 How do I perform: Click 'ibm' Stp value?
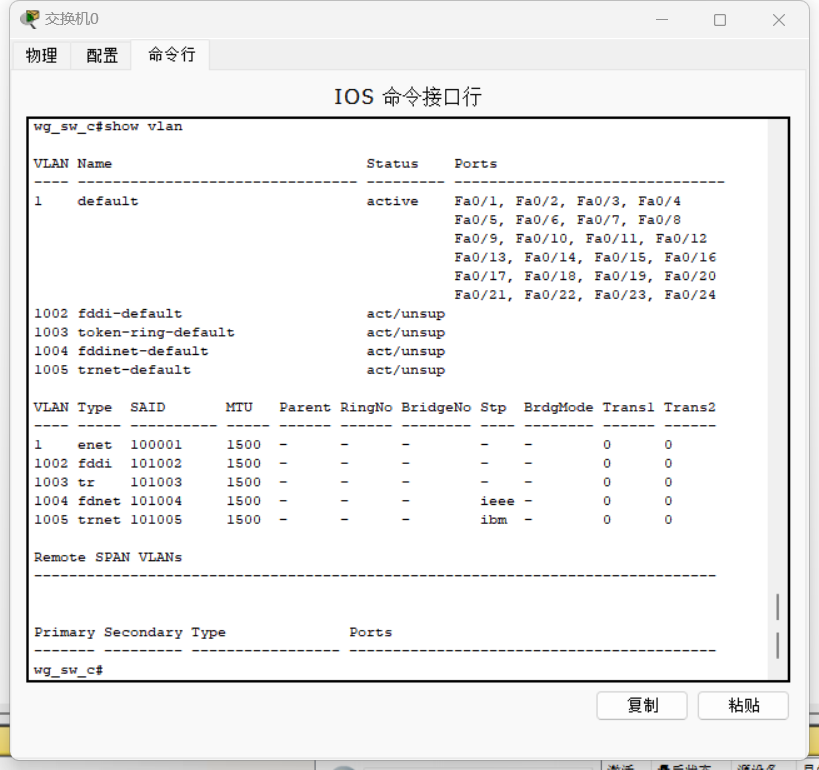click(494, 520)
